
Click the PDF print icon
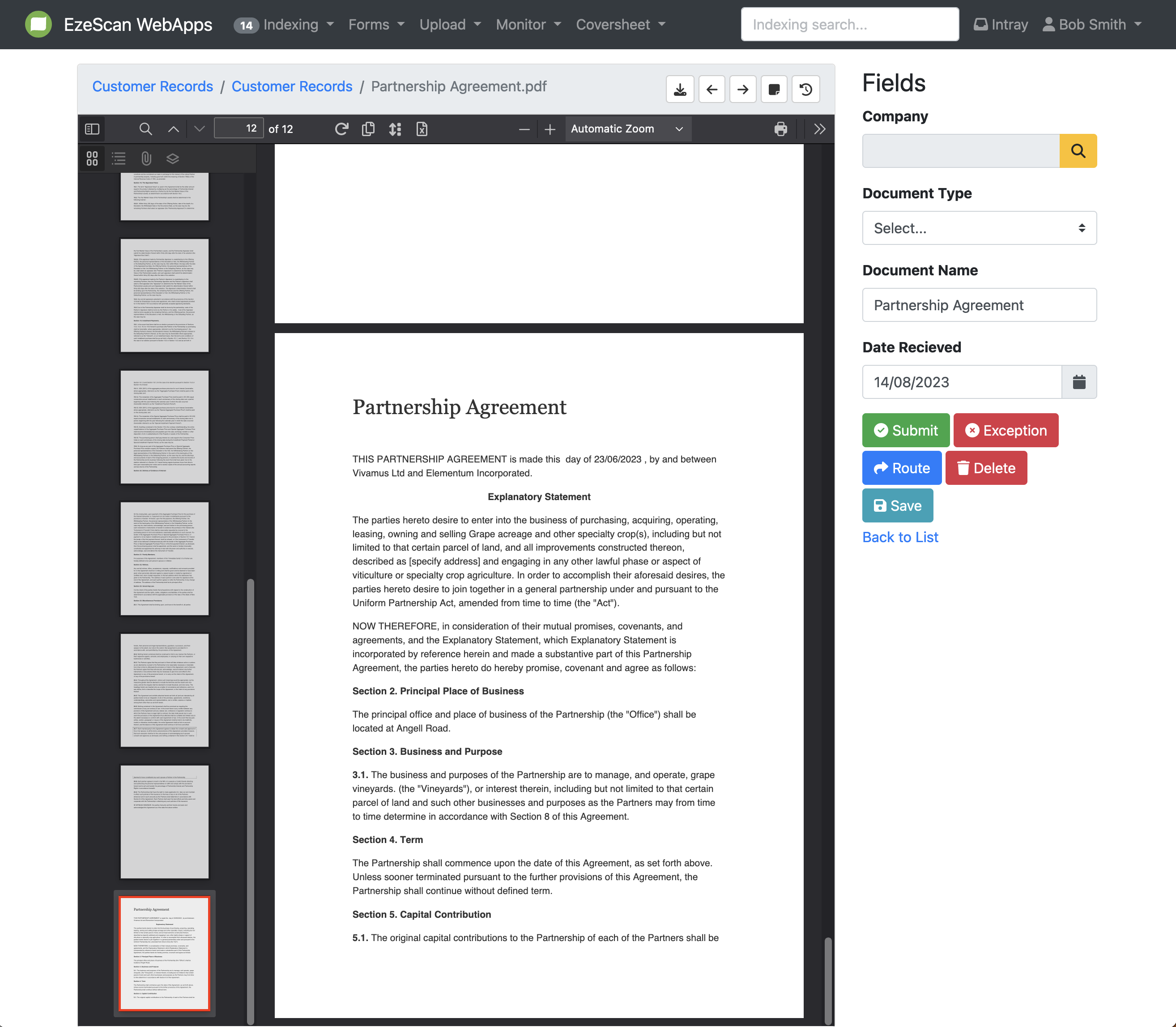coord(780,129)
